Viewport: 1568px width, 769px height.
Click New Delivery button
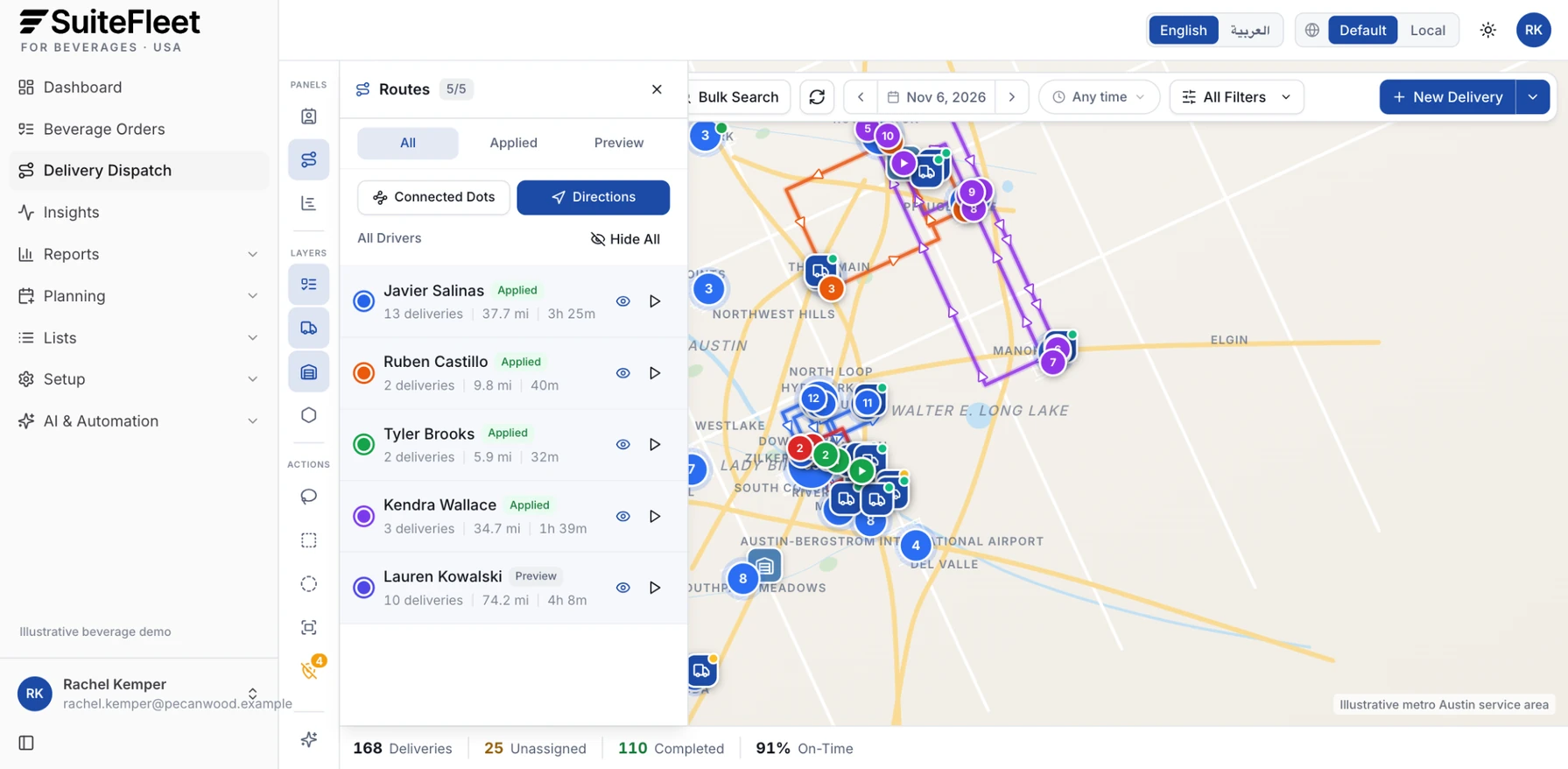click(1447, 97)
